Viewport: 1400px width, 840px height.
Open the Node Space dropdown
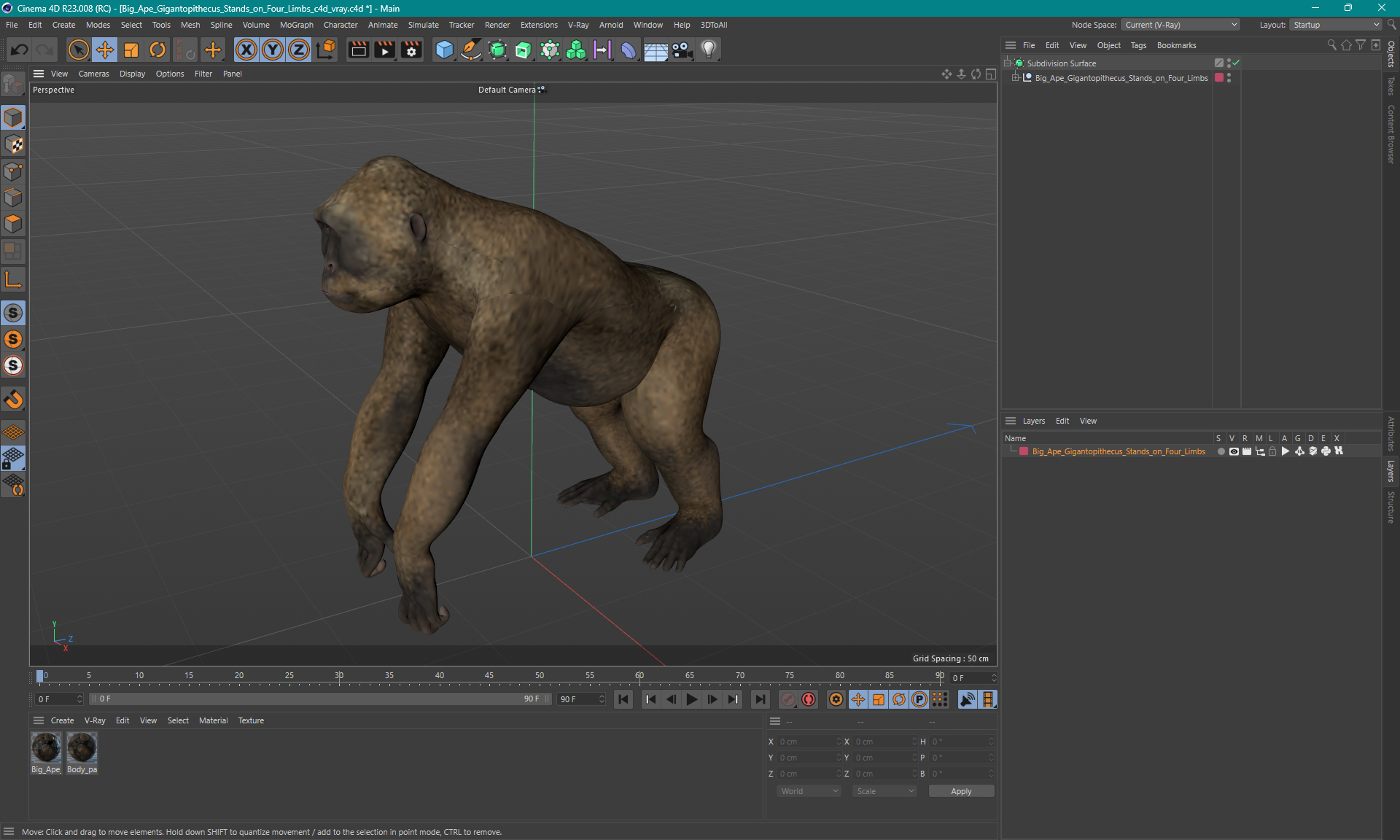click(1181, 25)
